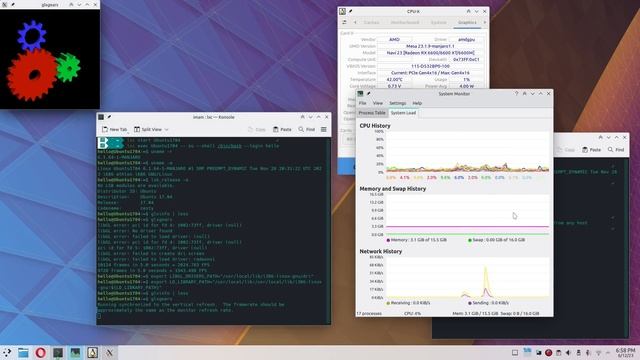Select the Graphics tab in CPU-X
640x360 pixels.
tap(467, 22)
